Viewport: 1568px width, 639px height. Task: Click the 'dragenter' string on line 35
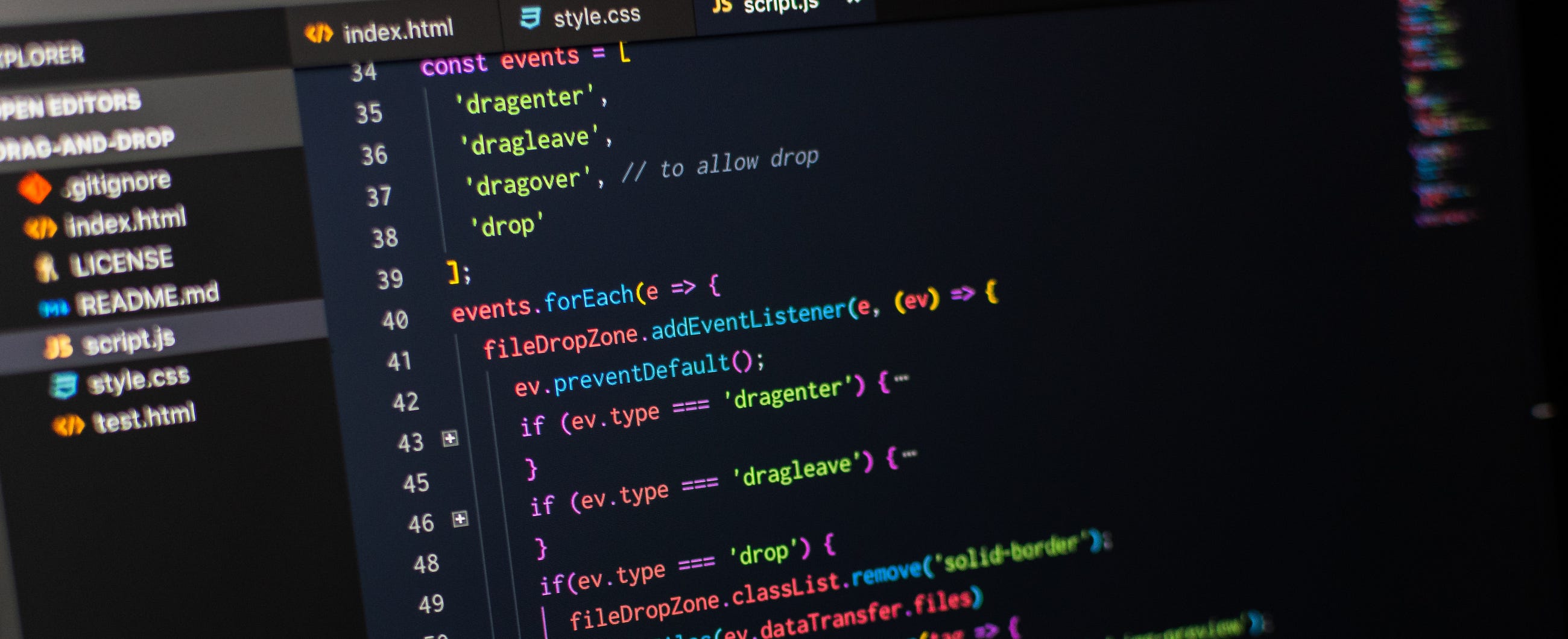coord(524,101)
